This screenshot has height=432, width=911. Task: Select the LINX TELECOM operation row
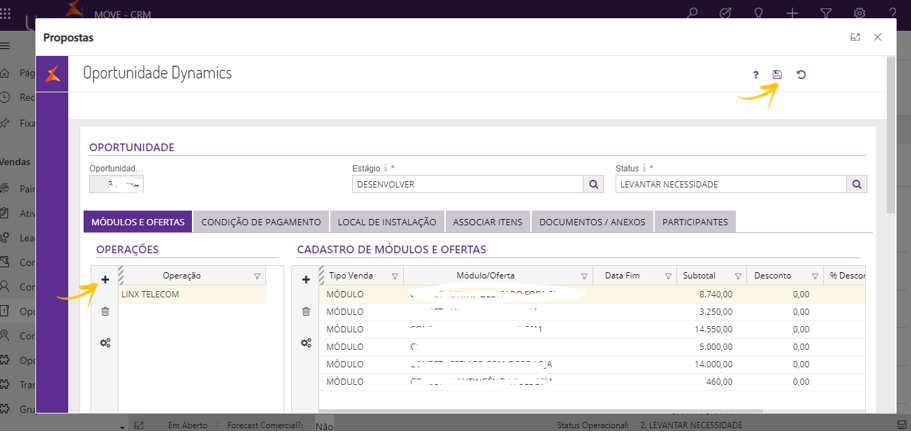tap(192, 294)
